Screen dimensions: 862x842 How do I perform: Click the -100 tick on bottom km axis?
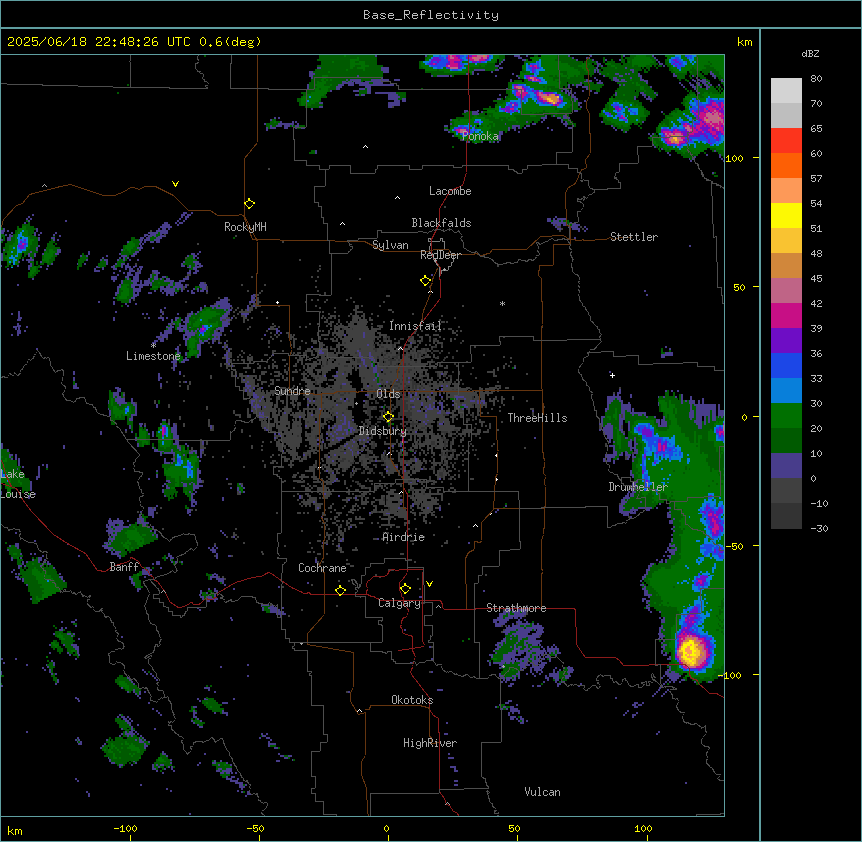[125, 828]
